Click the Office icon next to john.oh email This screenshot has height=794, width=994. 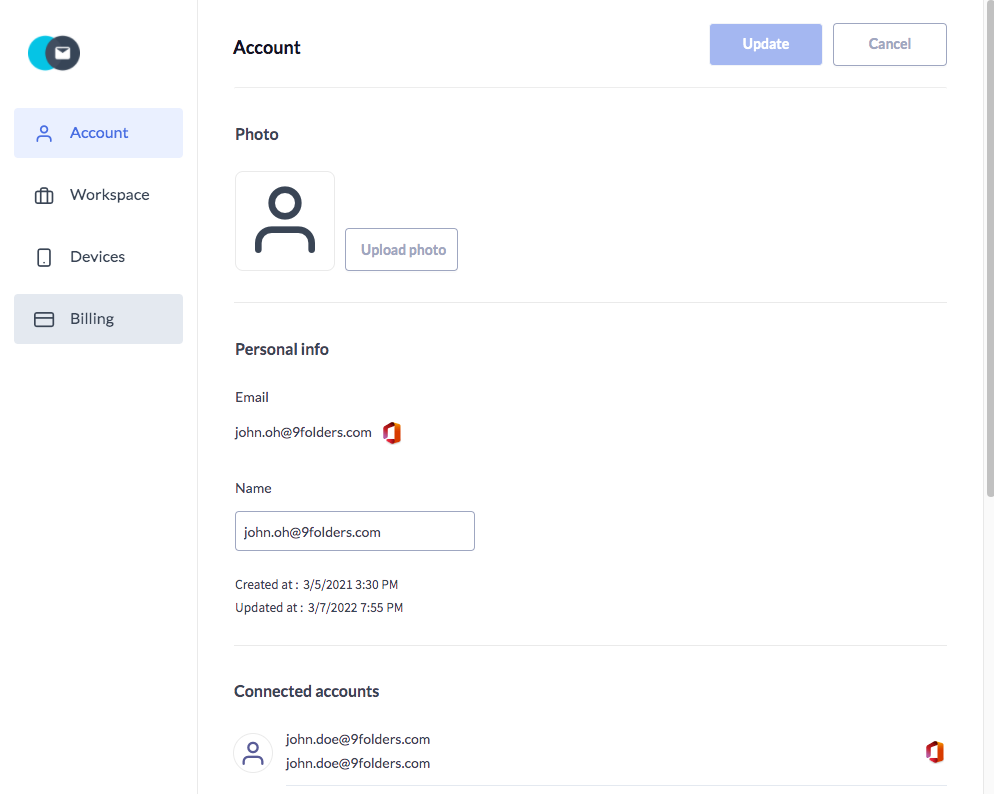click(x=392, y=433)
